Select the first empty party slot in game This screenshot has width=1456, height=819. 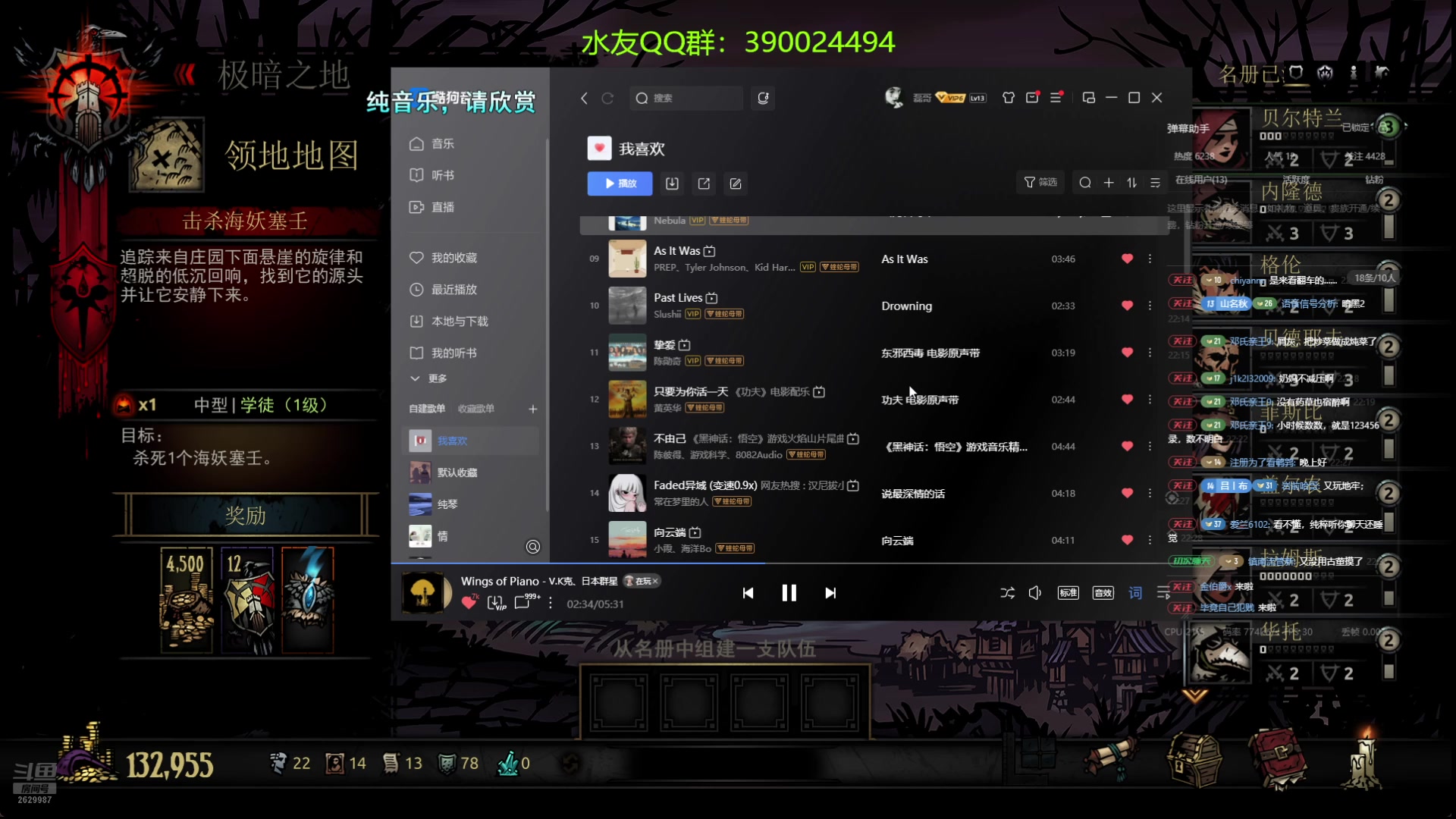[x=620, y=702]
